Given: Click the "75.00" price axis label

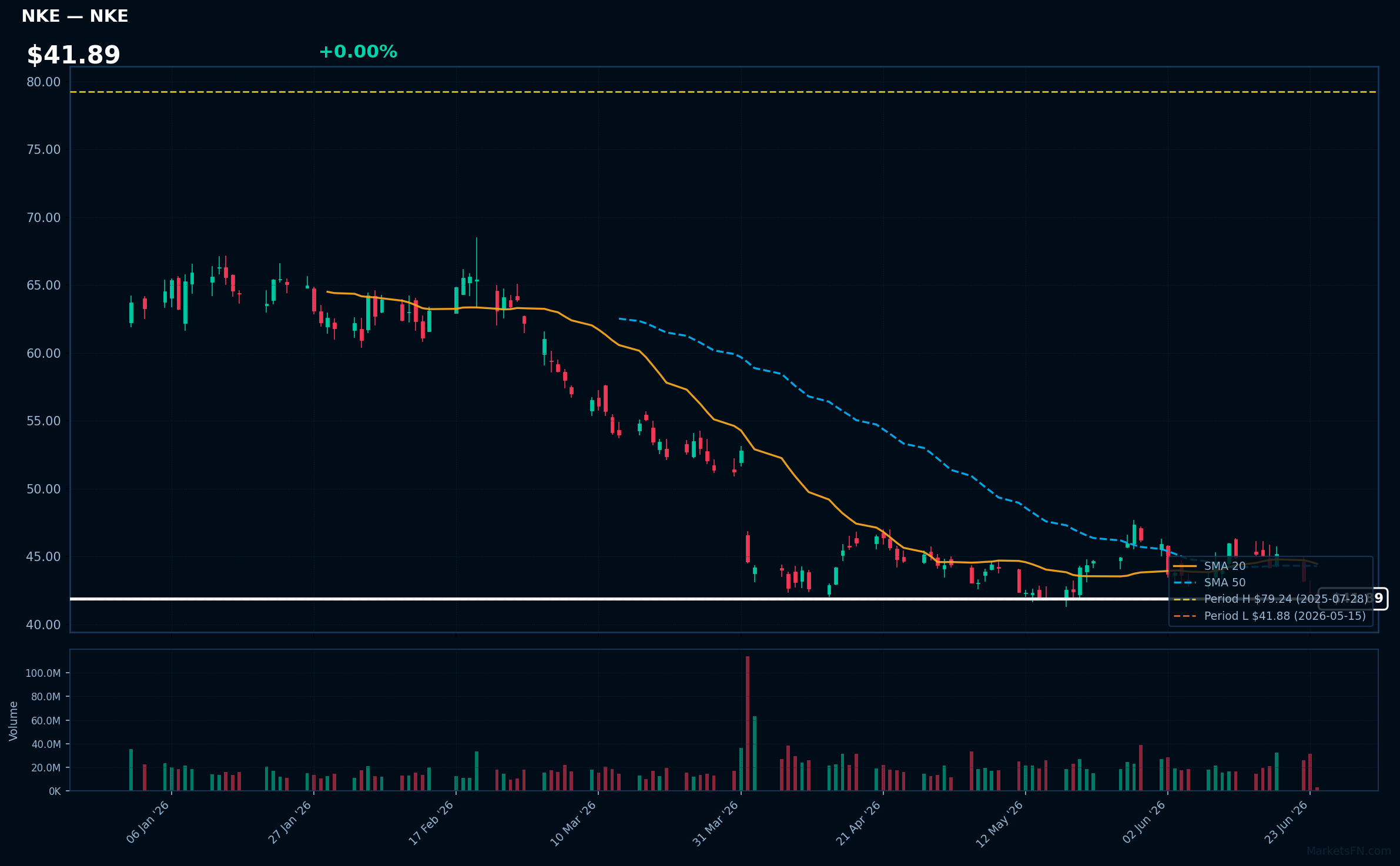Looking at the screenshot, I should click(43, 150).
